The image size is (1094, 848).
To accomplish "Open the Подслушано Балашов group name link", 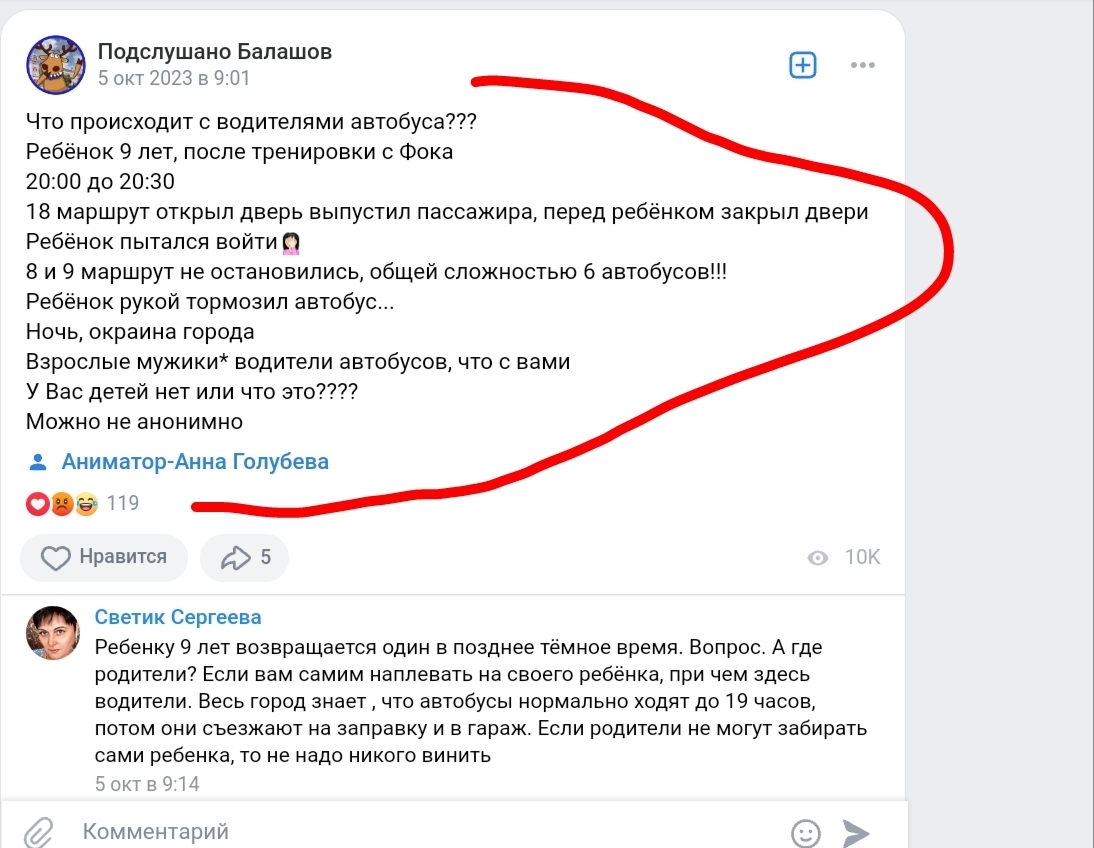I will point(214,51).
